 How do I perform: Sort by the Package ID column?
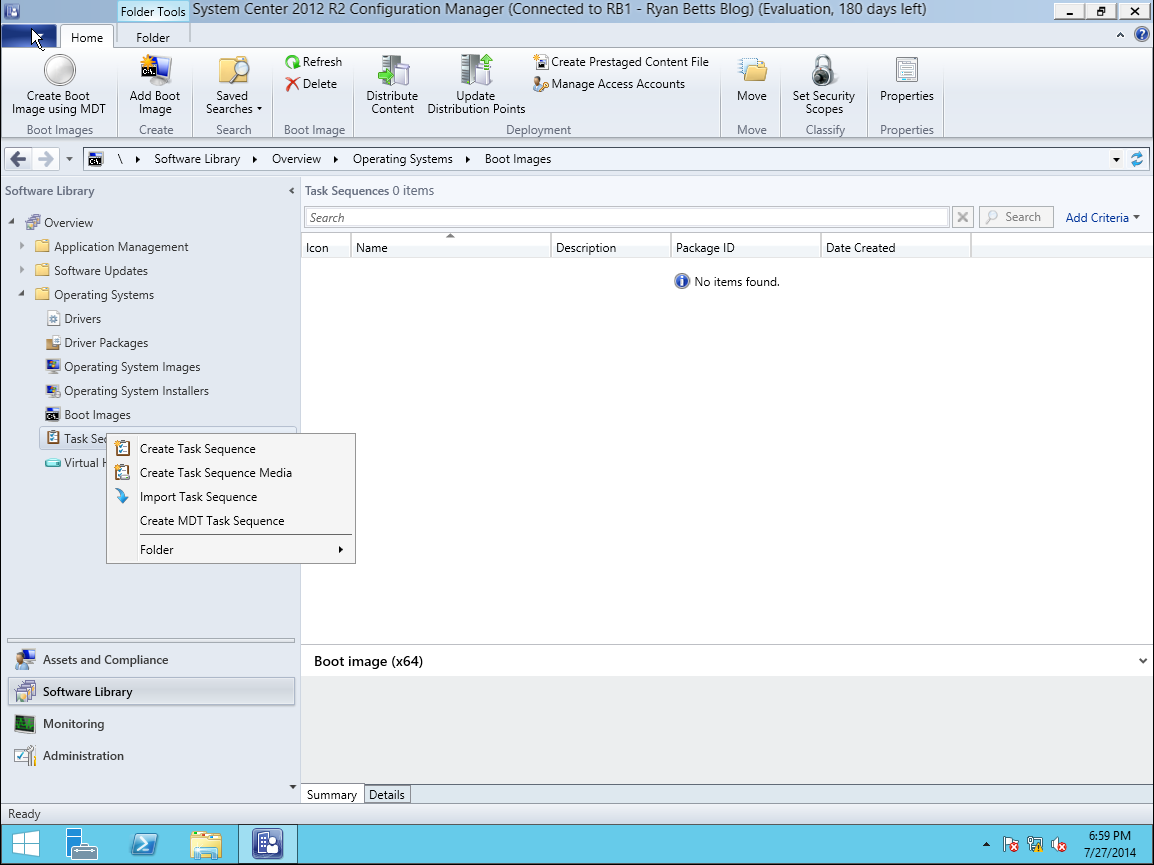(746, 247)
